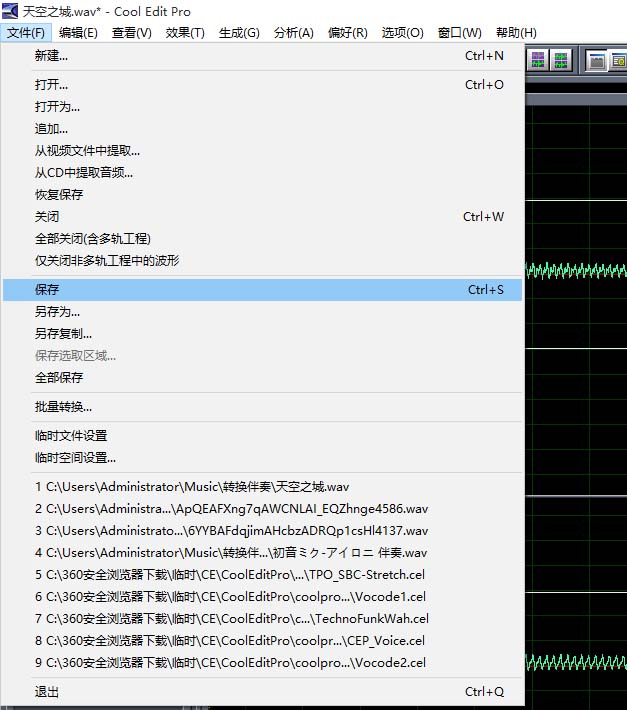Open recent file TechnoFunkWah.cel
627x710 pixels.
coord(262,619)
